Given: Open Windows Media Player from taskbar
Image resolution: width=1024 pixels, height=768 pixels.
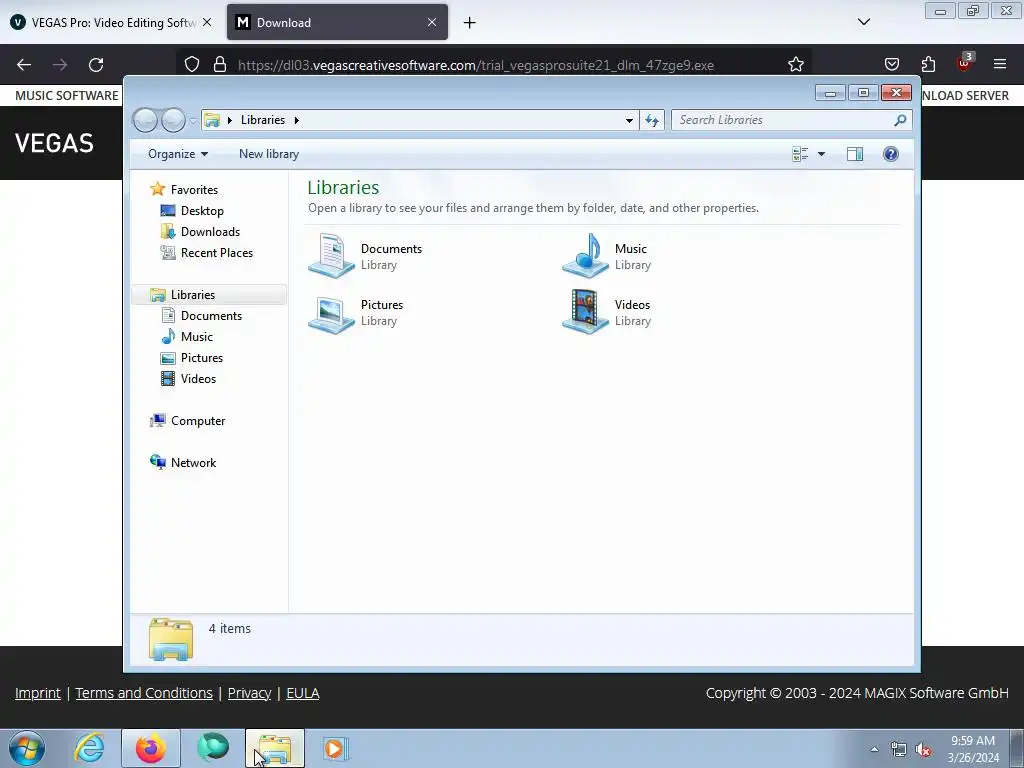Looking at the screenshot, I should (336, 748).
